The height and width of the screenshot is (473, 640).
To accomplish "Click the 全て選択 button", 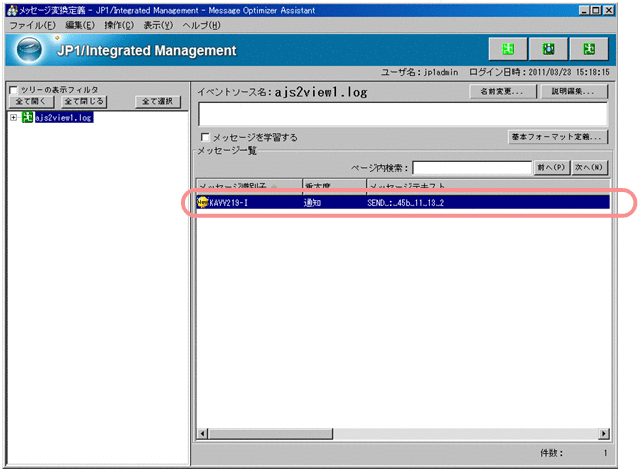I will pos(158,101).
